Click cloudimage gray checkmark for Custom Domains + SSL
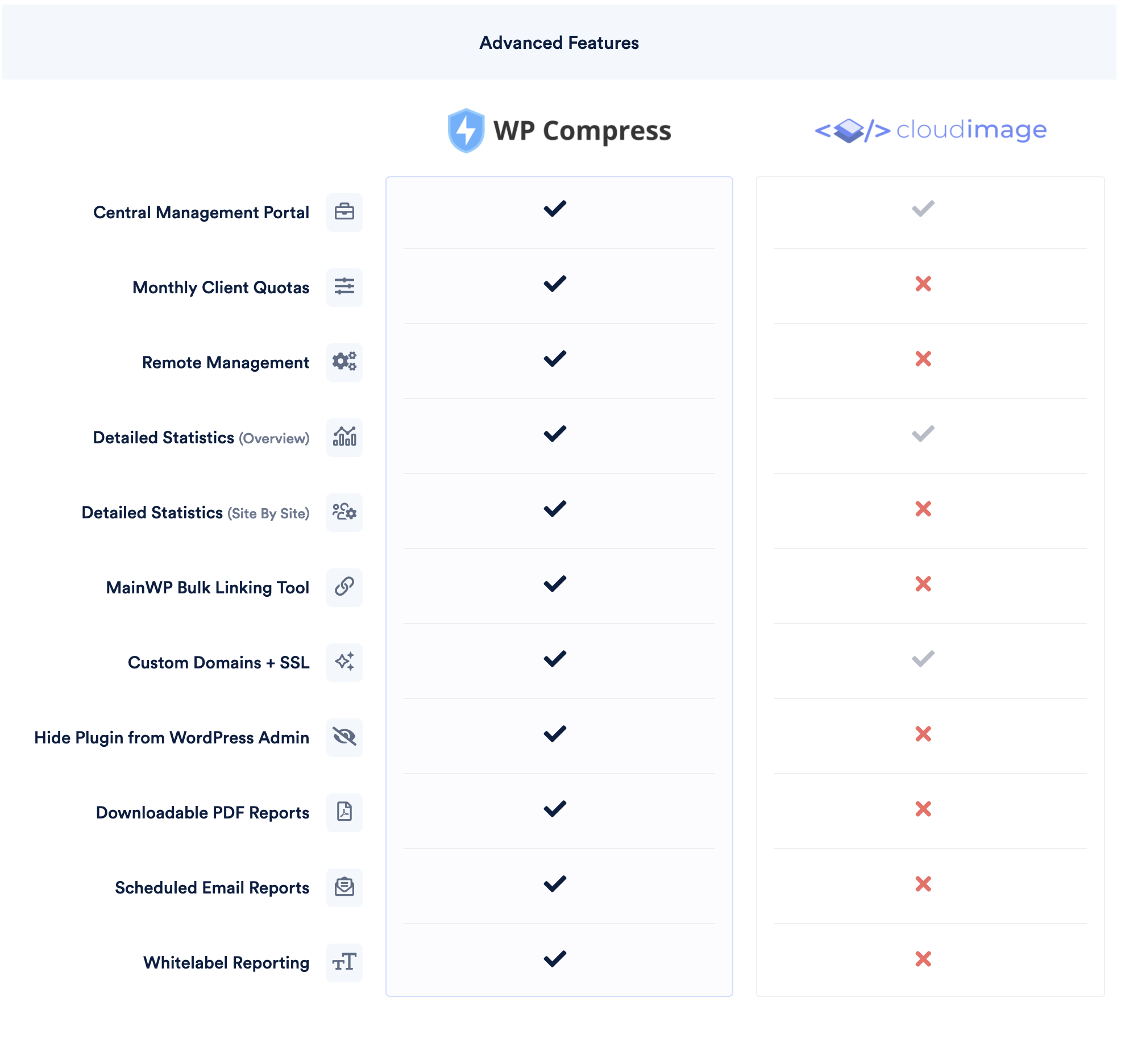Image resolution: width=1121 pixels, height=1064 pixels. pos(923,659)
